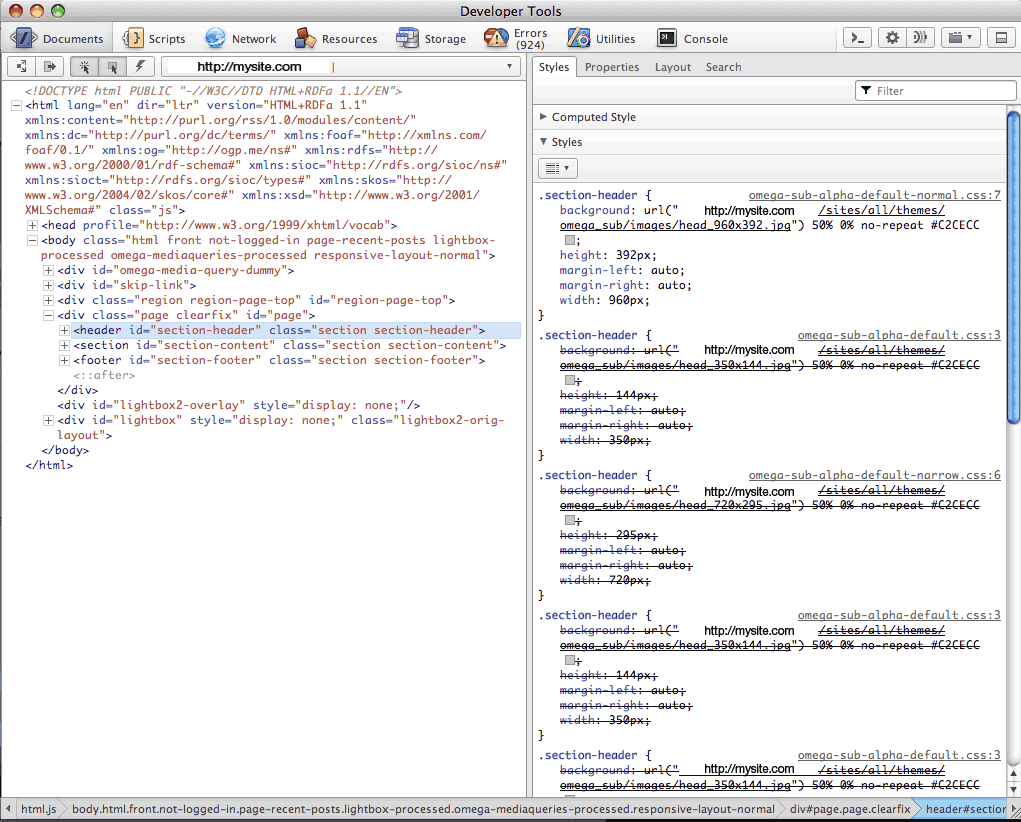Click the funnel icon in Filter box
The width and height of the screenshot is (1021, 822).
pyautogui.click(x=866, y=91)
